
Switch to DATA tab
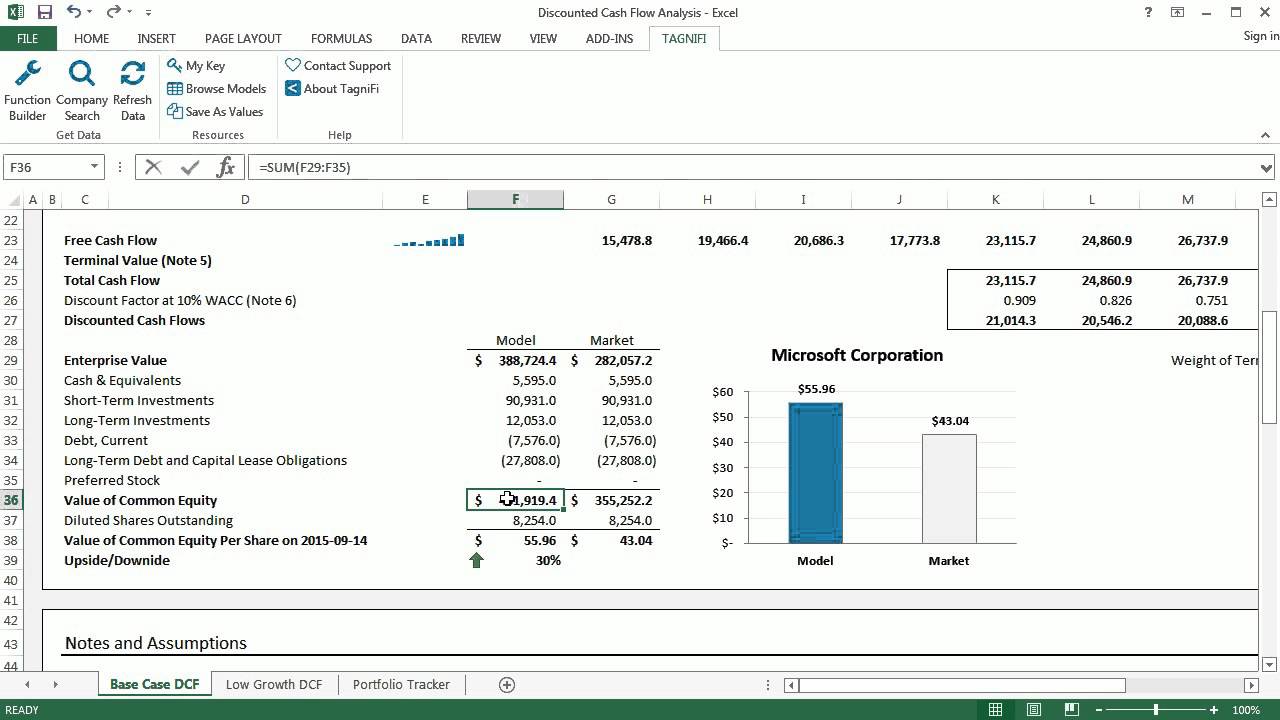pos(416,38)
